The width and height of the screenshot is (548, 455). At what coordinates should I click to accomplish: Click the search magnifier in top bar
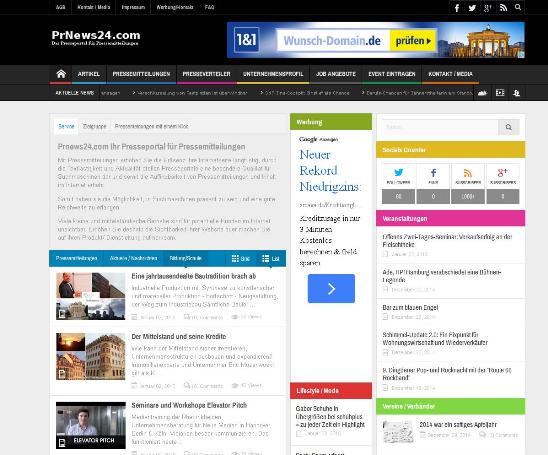(518, 7)
